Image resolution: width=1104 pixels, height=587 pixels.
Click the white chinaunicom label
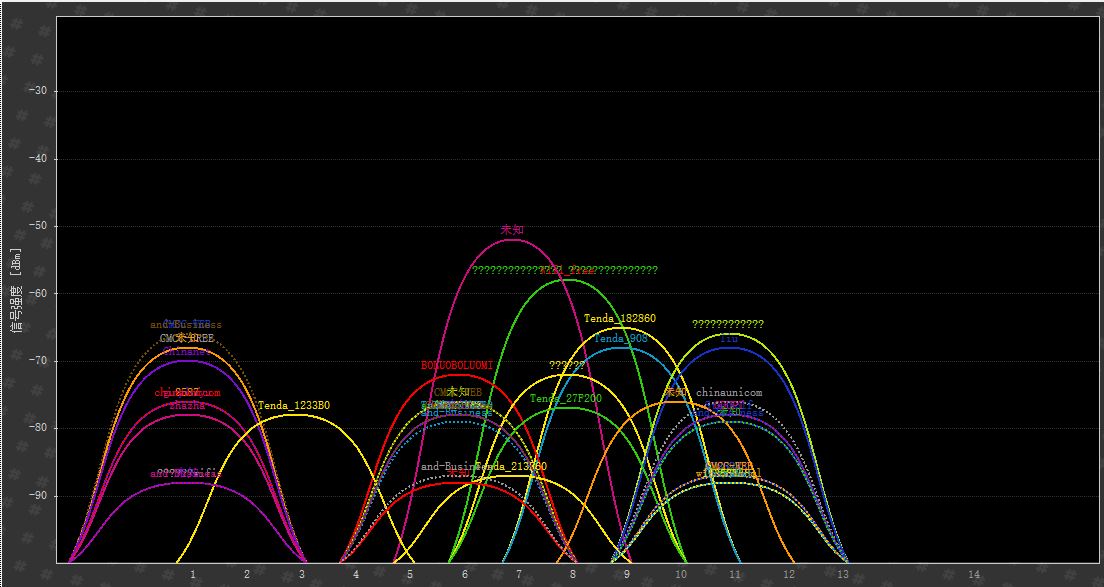[x=729, y=392]
